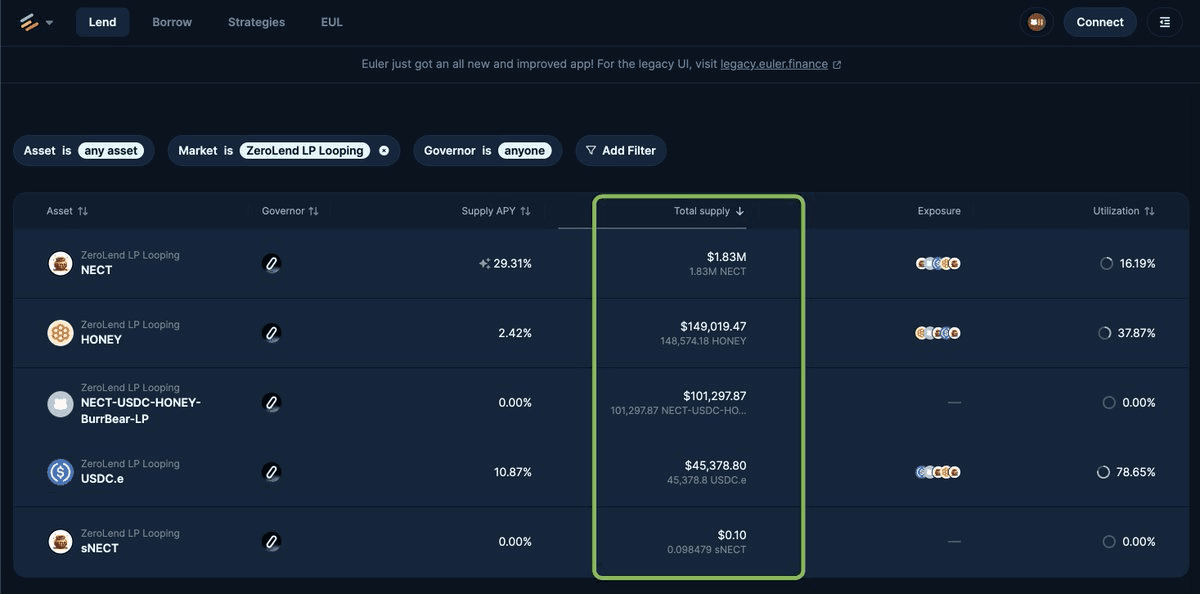Click the sNECT asset token icon
1200x594 pixels.
click(61, 541)
